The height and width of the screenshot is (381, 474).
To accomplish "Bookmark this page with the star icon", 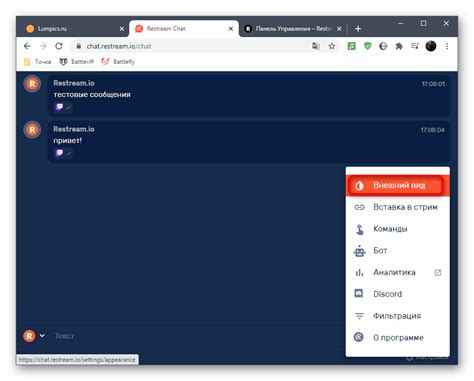I will [x=332, y=46].
